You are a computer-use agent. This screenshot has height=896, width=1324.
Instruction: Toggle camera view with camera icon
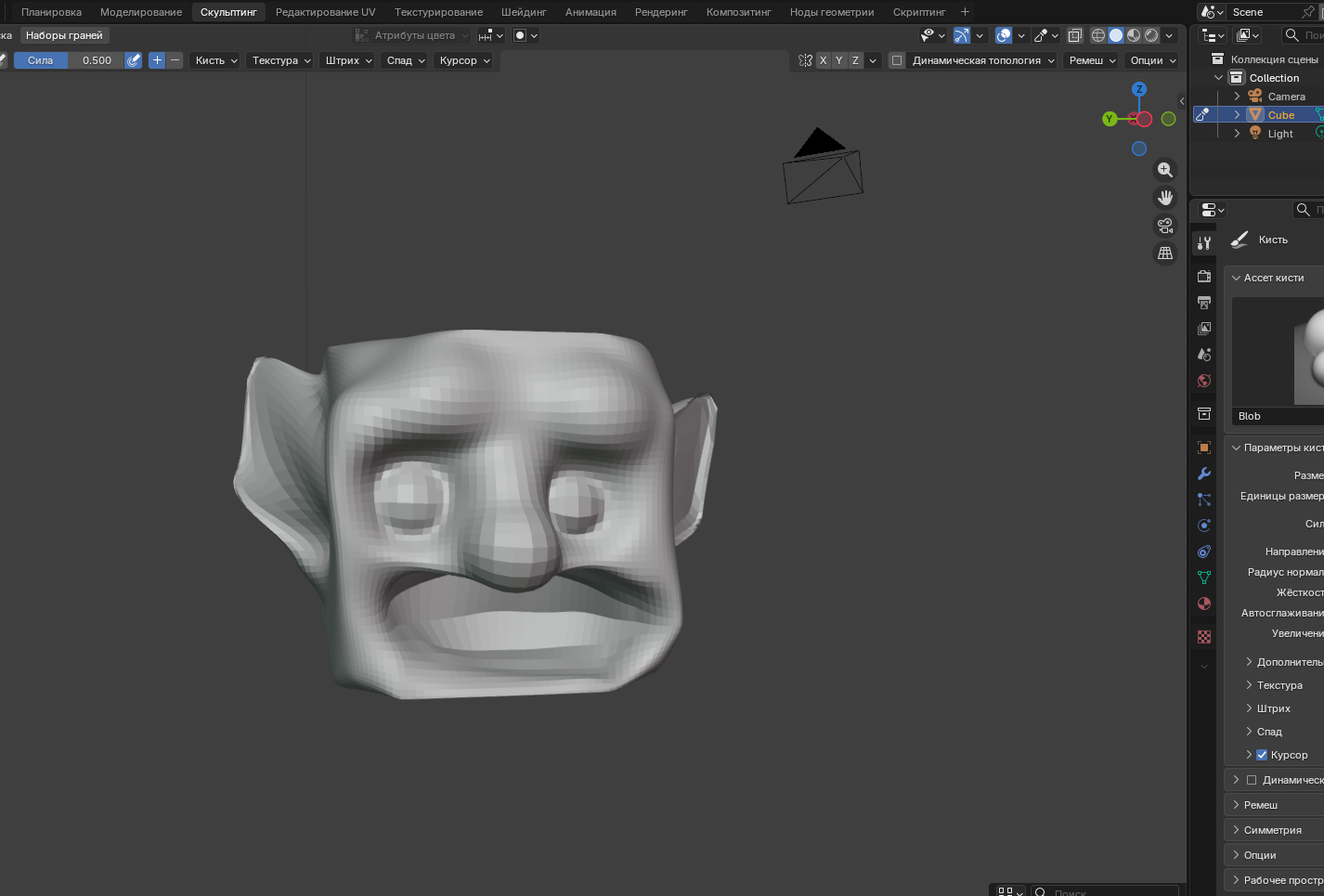[1164, 226]
